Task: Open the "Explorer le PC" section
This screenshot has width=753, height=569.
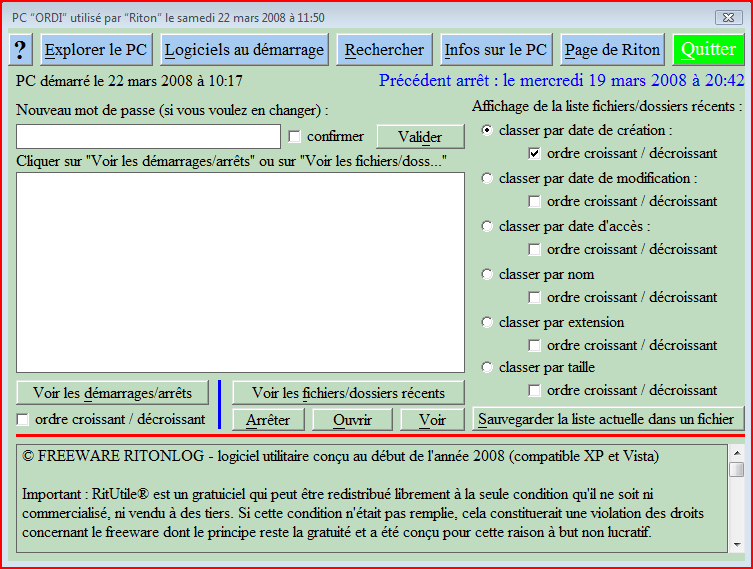Action: (x=97, y=49)
